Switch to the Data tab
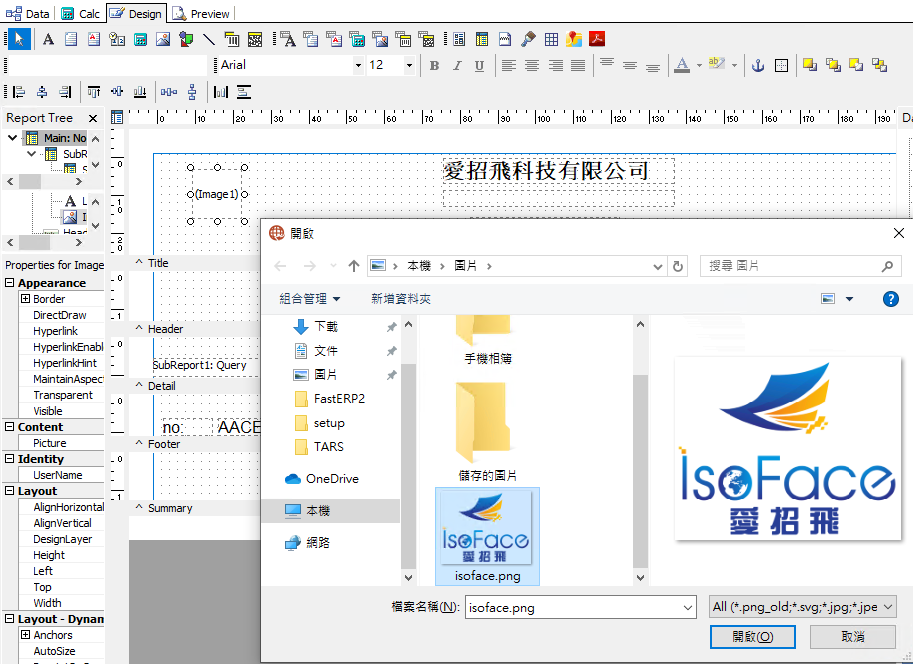Viewport: 913px width, 664px height. (x=28, y=13)
